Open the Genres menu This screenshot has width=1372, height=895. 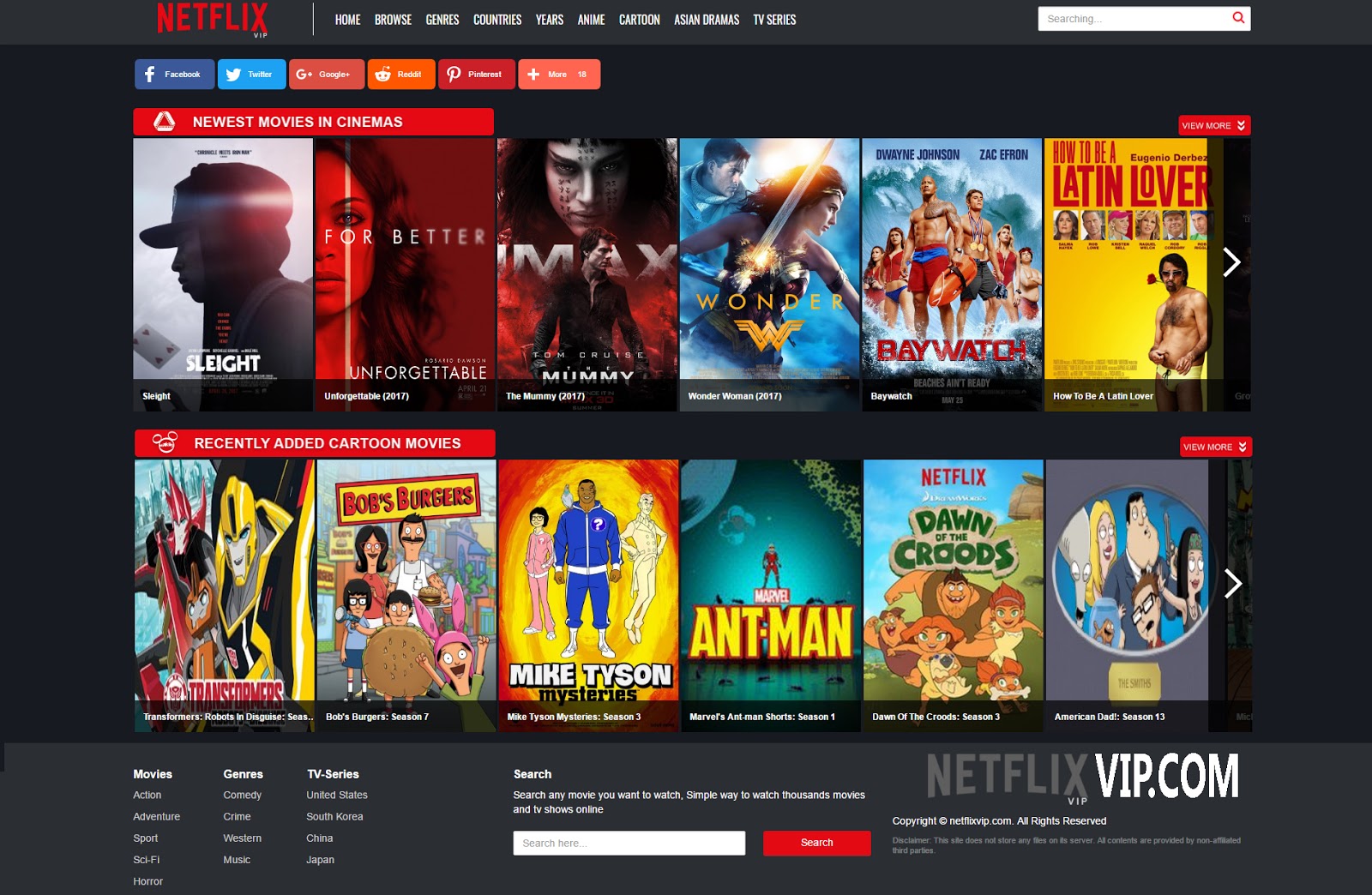pos(442,20)
